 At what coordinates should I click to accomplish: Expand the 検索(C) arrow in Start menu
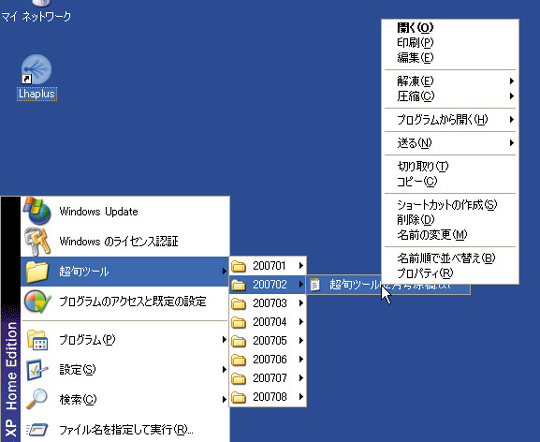coord(224,399)
